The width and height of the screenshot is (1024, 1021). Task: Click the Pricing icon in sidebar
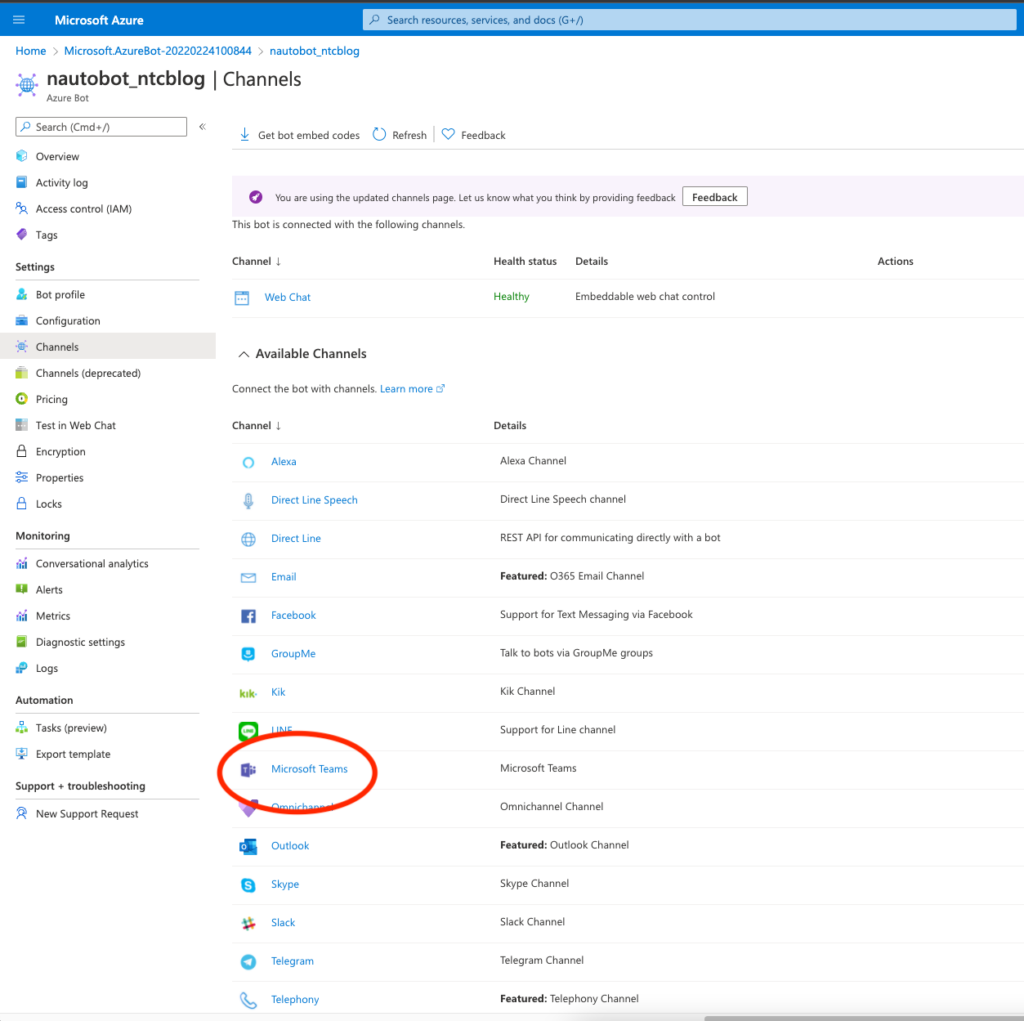(22, 398)
